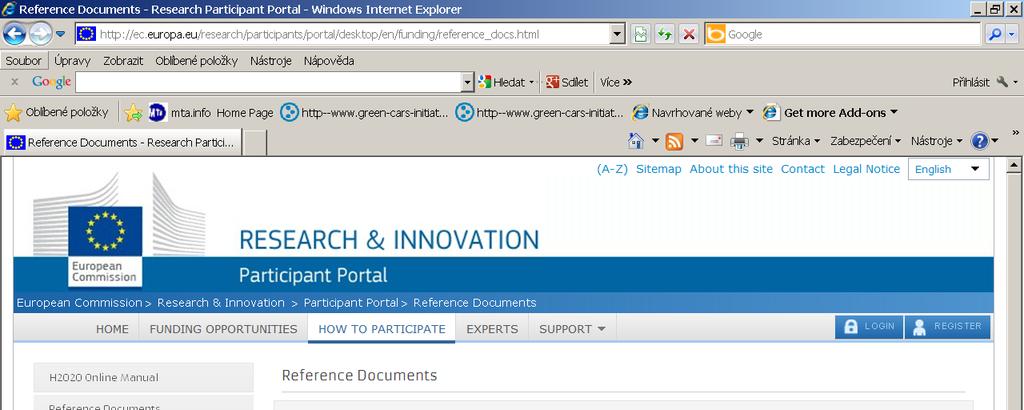Open the Zabezpečení command bar menu

coord(865,140)
